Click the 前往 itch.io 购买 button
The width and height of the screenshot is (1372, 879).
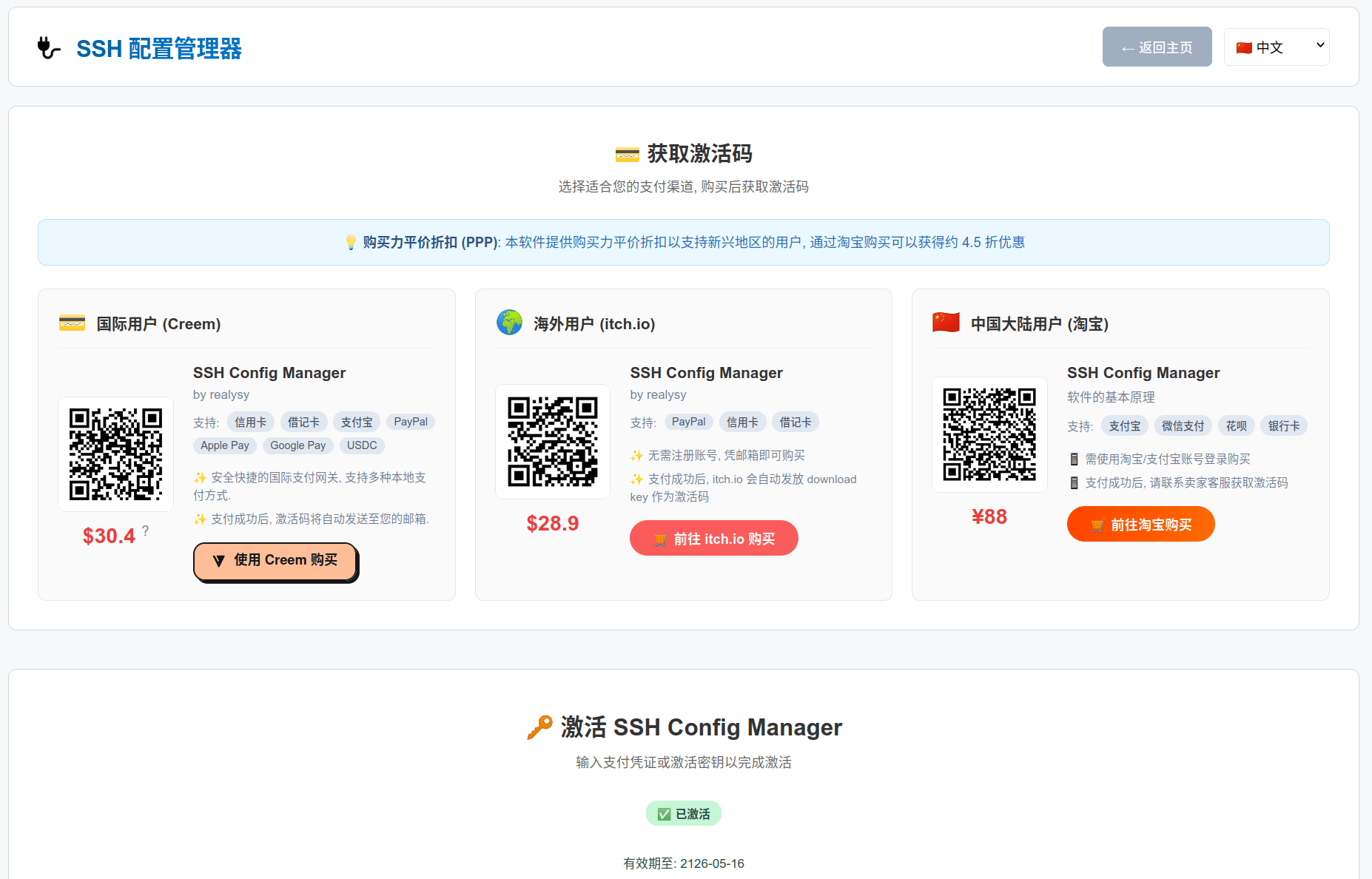pos(713,539)
